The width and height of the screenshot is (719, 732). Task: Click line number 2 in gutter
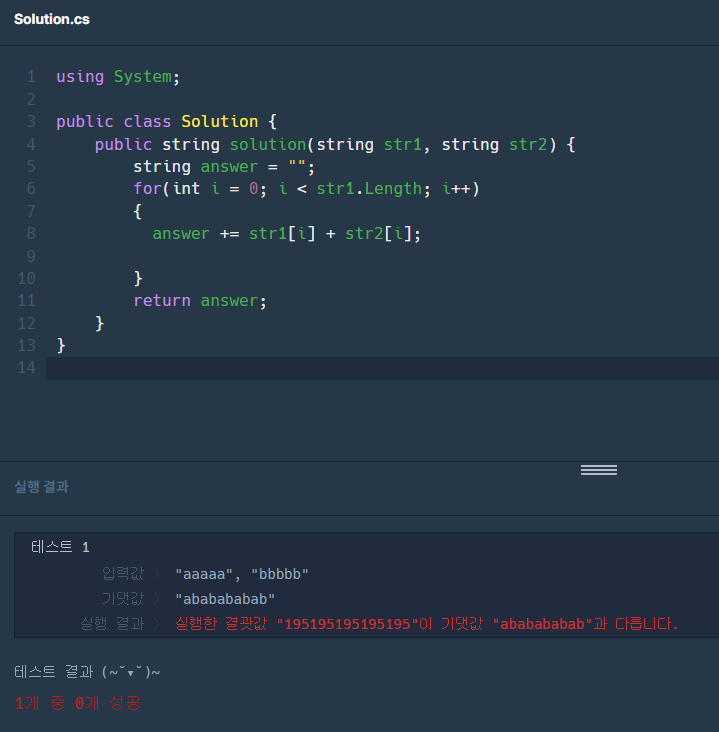point(31,99)
